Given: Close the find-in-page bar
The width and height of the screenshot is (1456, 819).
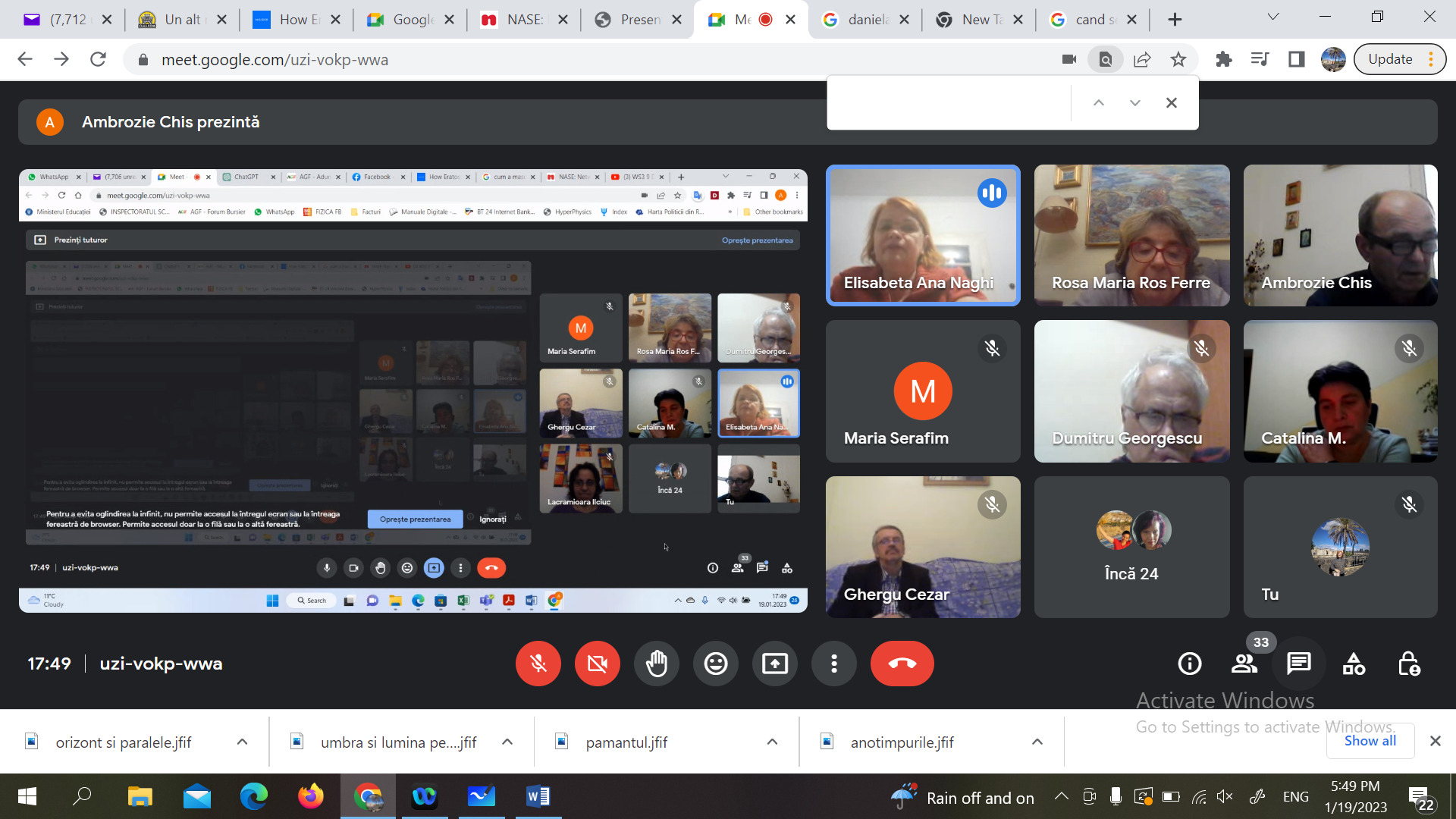Looking at the screenshot, I should (x=1171, y=103).
